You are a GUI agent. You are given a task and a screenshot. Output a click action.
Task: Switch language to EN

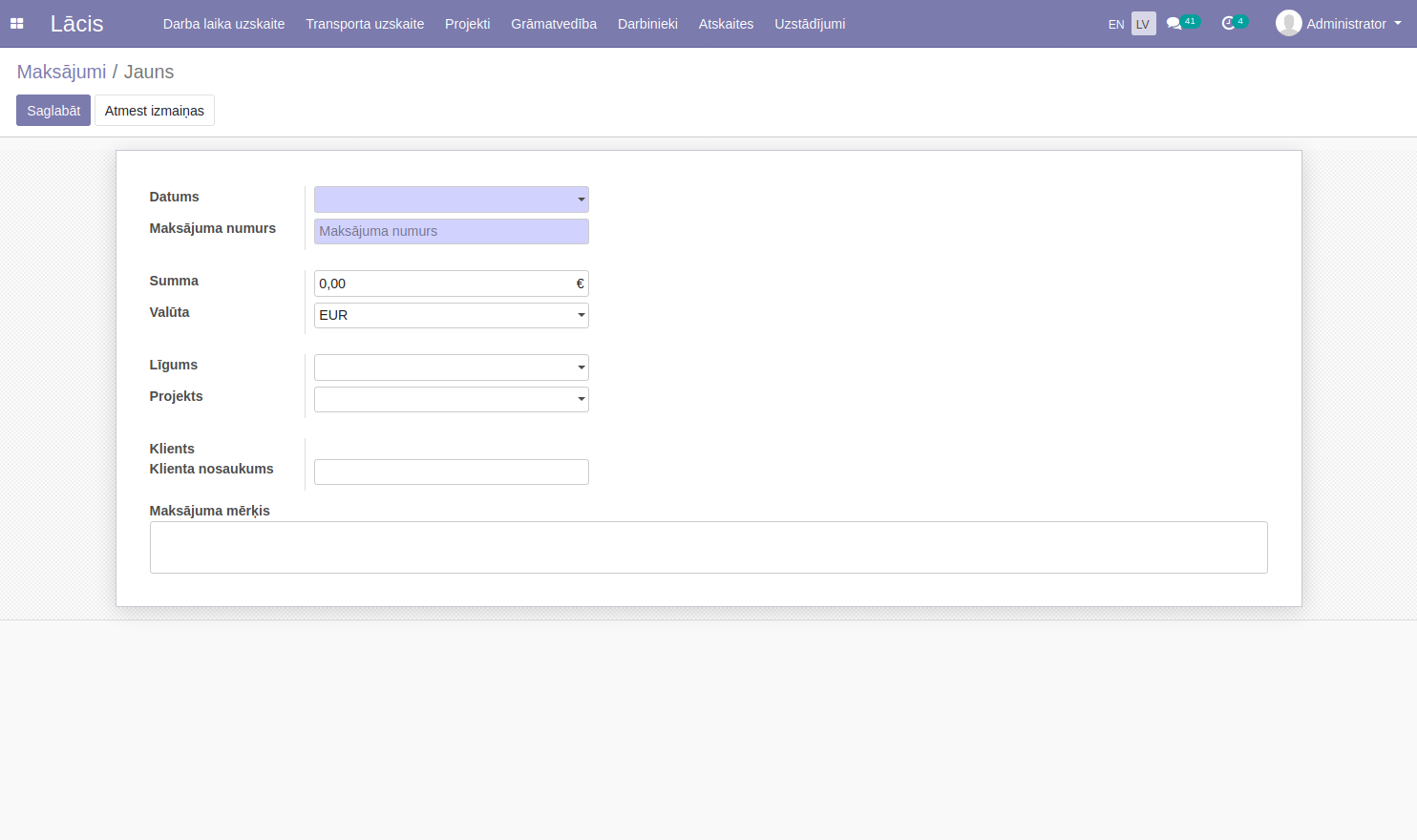[x=1115, y=24]
